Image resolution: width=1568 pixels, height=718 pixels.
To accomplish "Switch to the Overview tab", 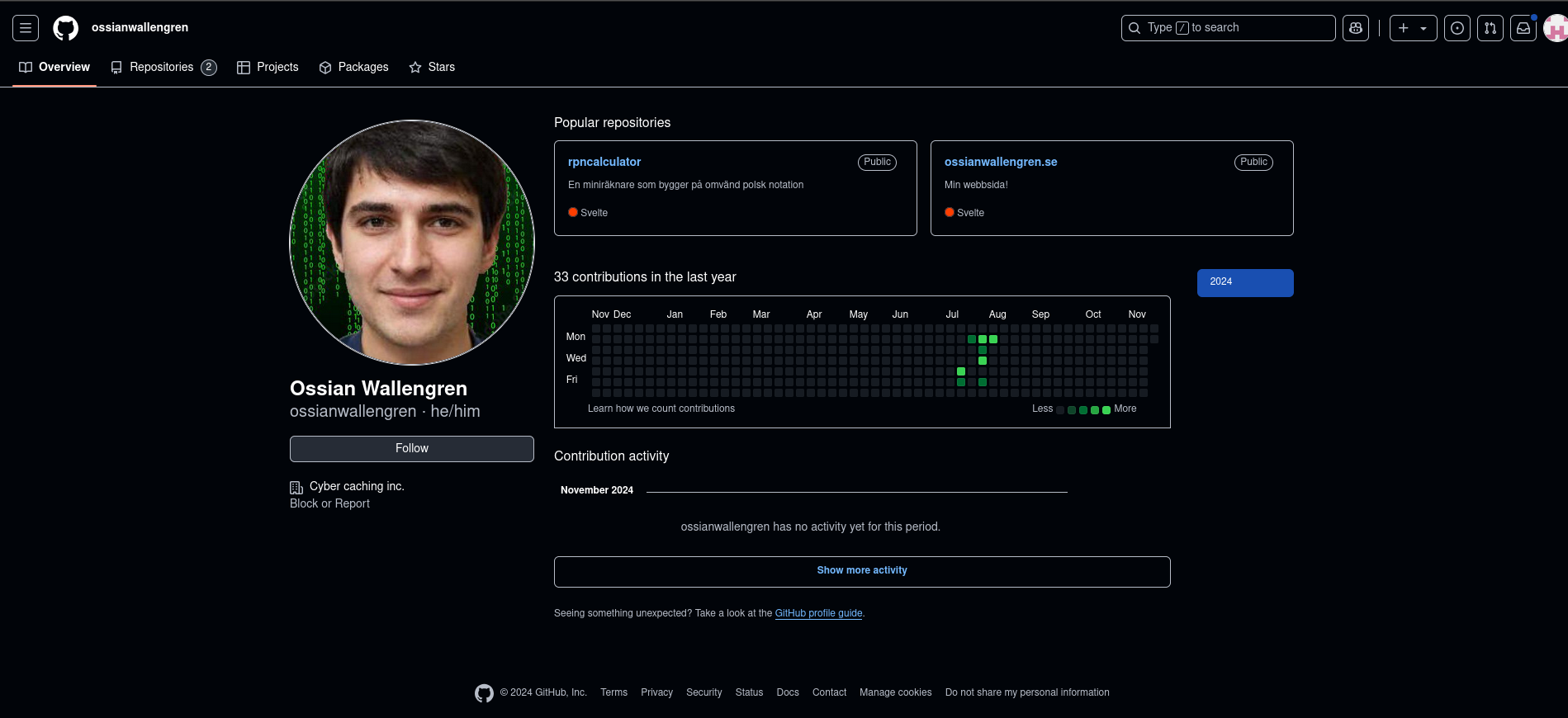I will coord(54,67).
